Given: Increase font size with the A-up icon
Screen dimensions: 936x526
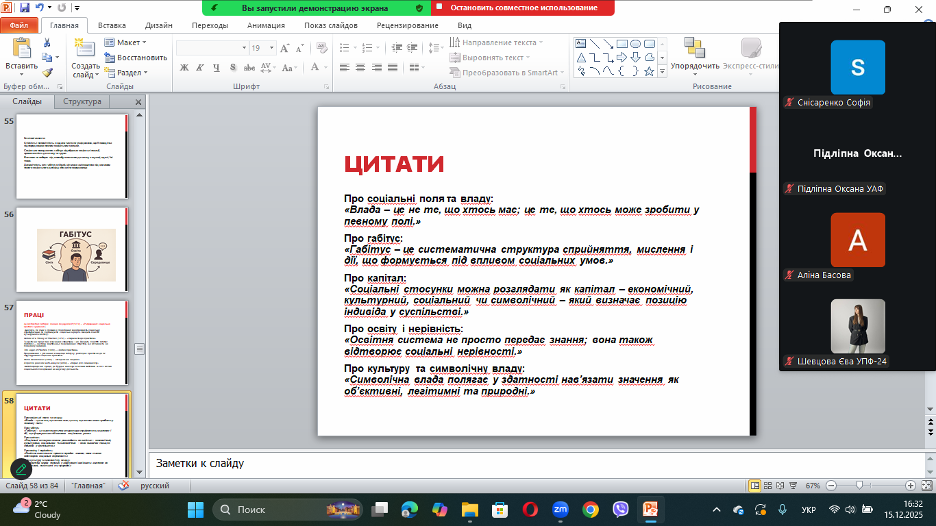Looking at the screenshot, I should pyautogui.click(x=285, y=48).
